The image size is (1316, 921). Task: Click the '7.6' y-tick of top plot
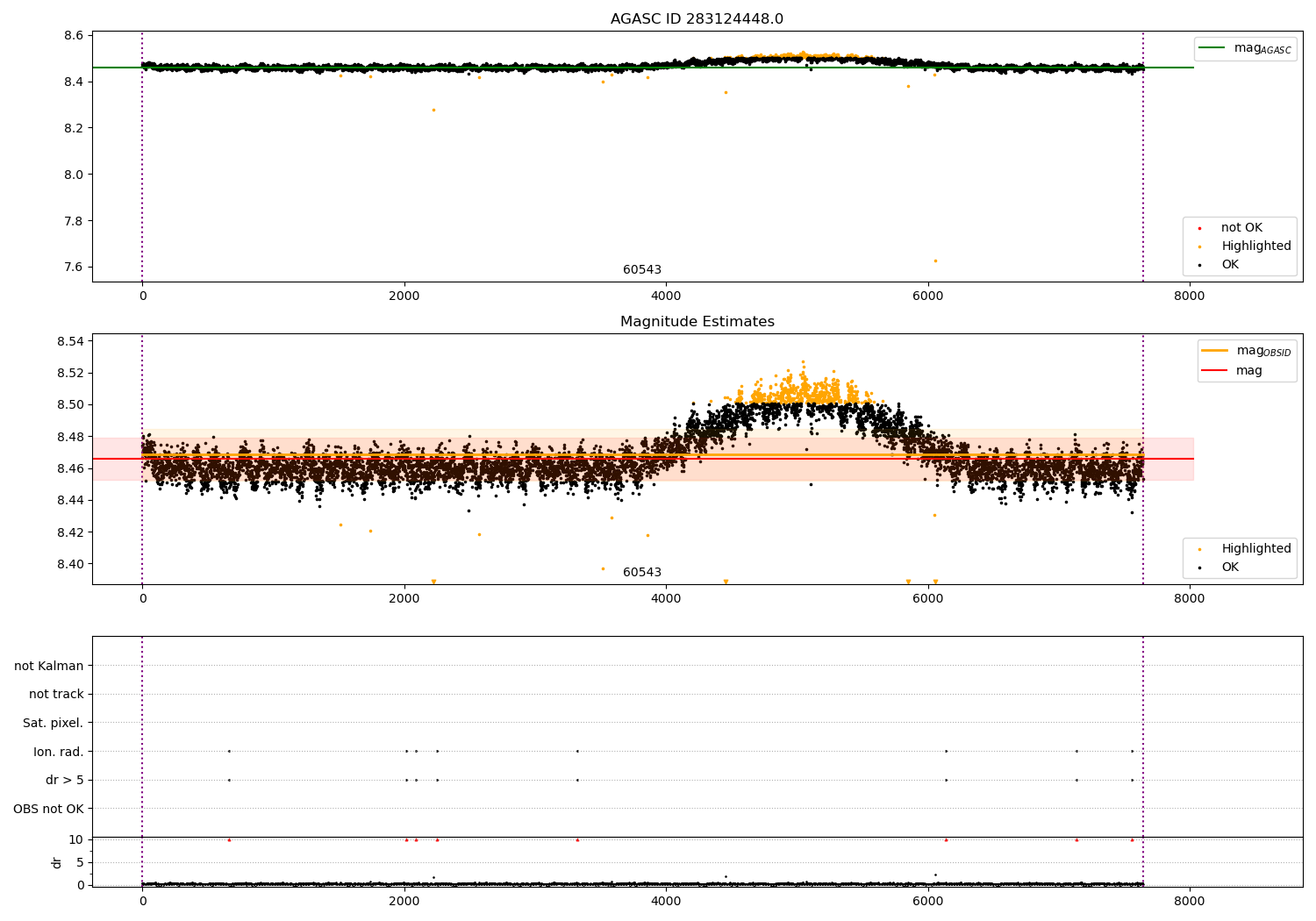tap(74, 268)
